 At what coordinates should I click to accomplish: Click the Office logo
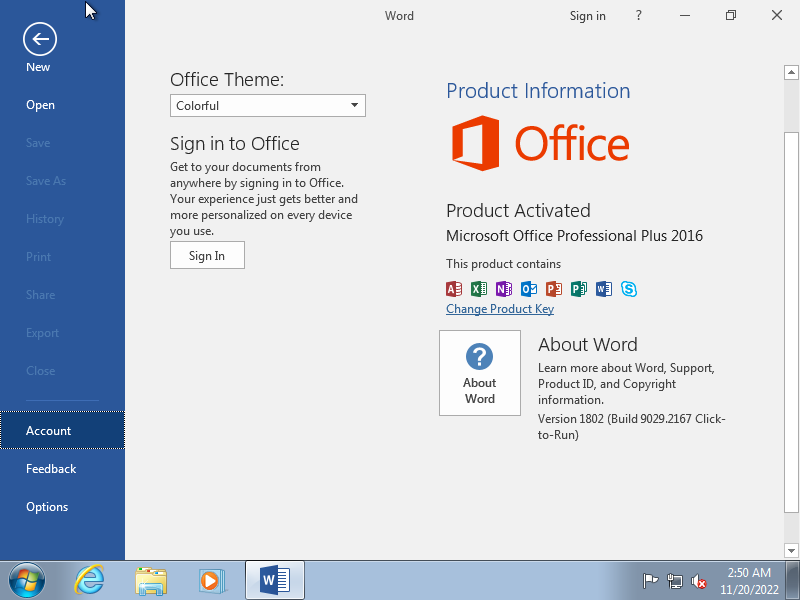[540, 143]
